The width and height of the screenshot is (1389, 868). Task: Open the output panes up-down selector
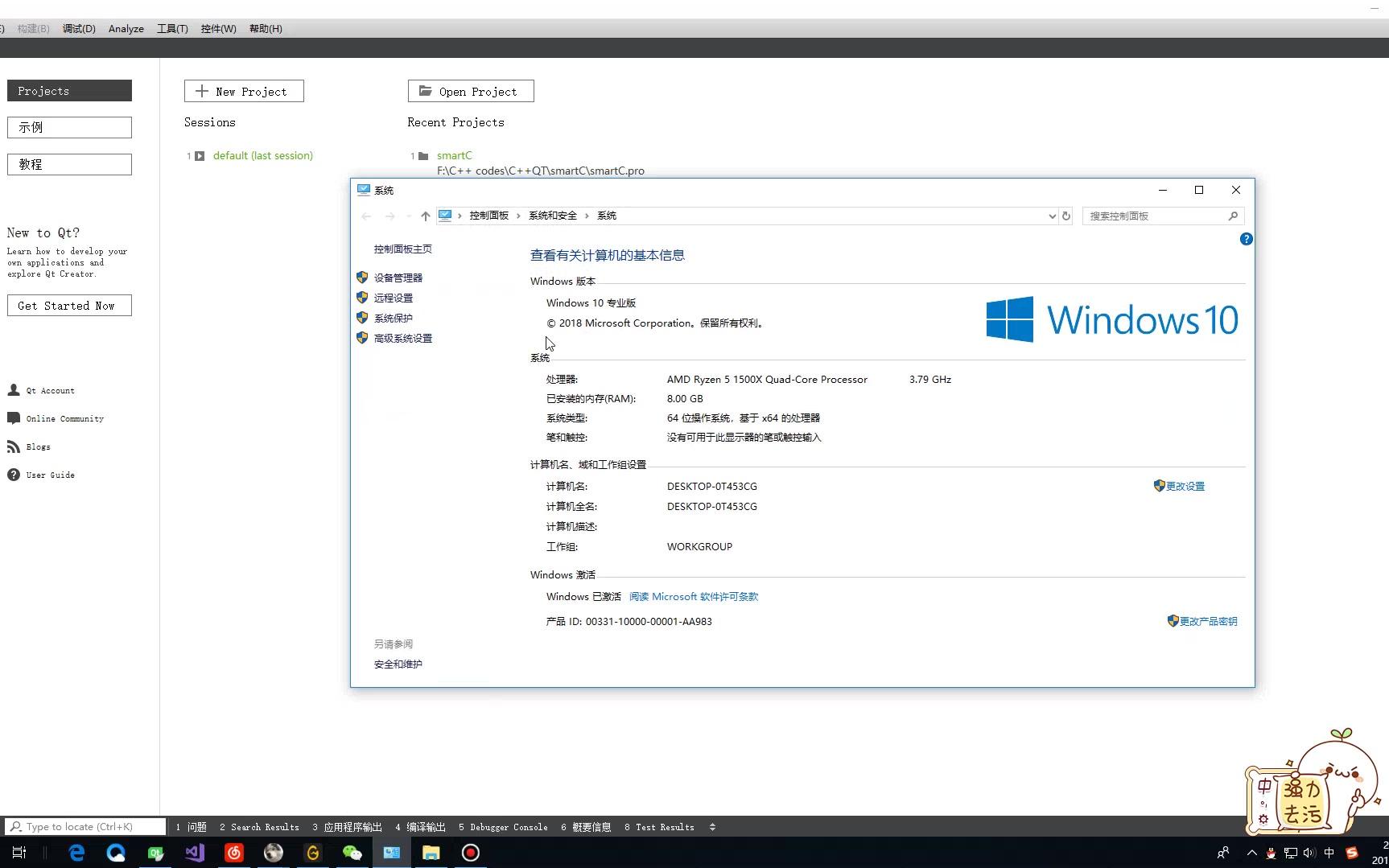712,827
